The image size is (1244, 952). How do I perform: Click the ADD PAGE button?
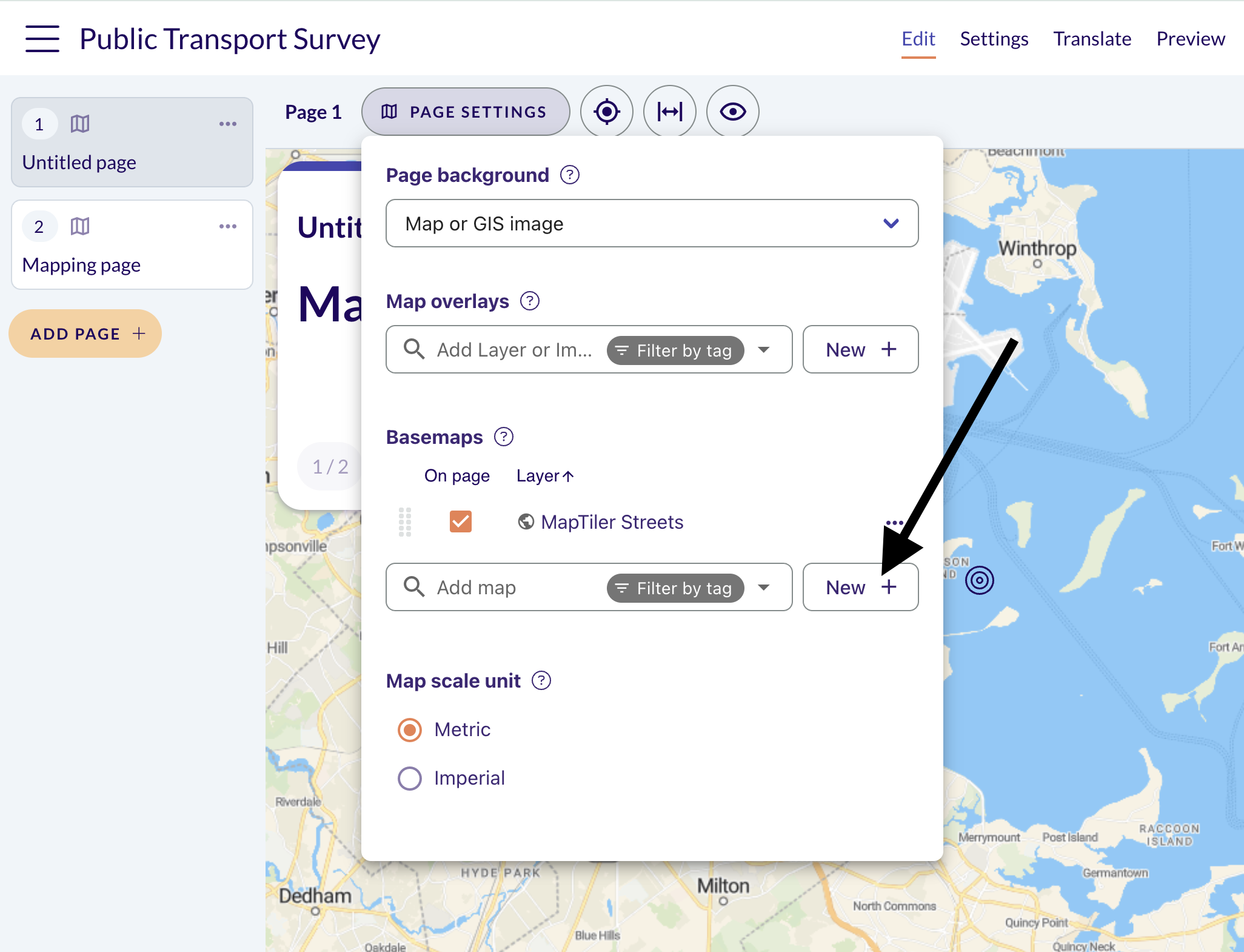pos(85,334)
